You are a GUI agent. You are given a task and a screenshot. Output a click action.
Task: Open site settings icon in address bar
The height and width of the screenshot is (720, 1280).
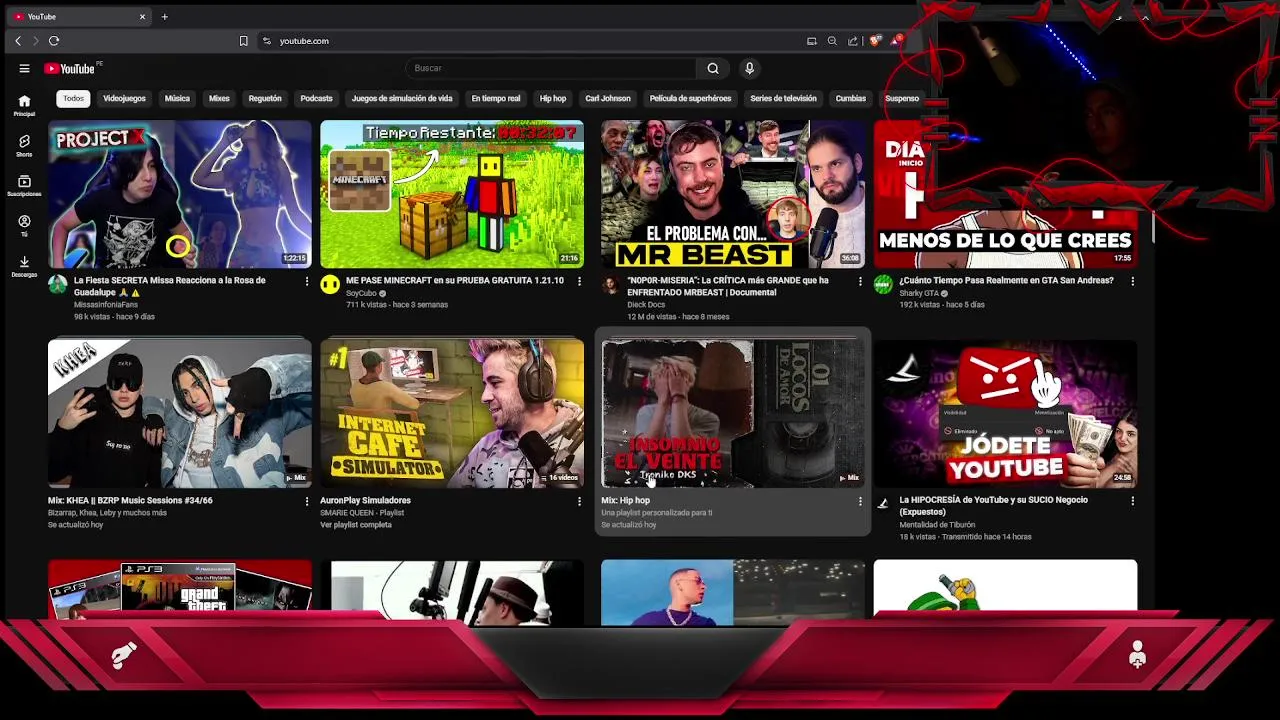coord(266,41)
